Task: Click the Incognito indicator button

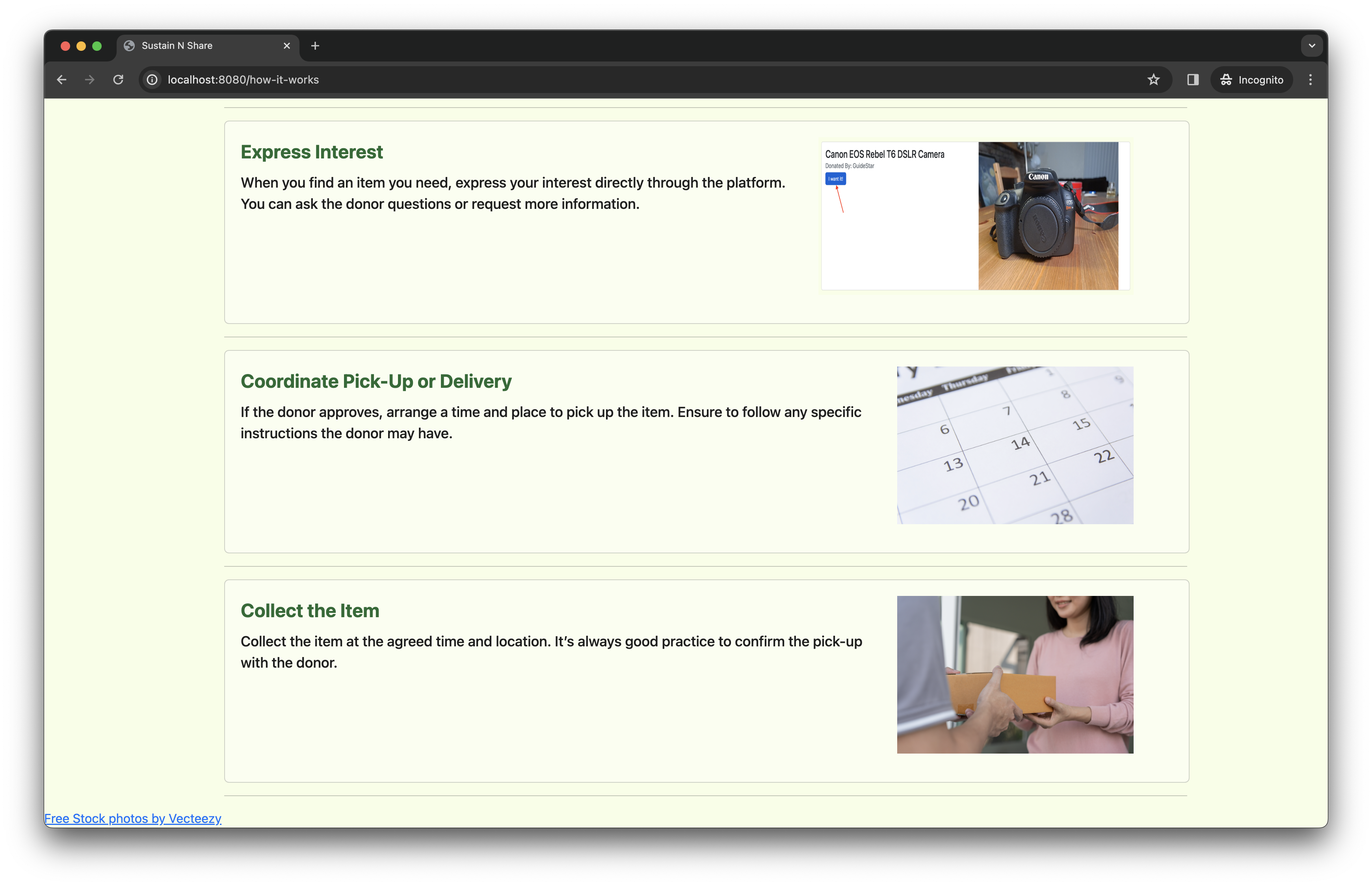Action: point(1252,80)
